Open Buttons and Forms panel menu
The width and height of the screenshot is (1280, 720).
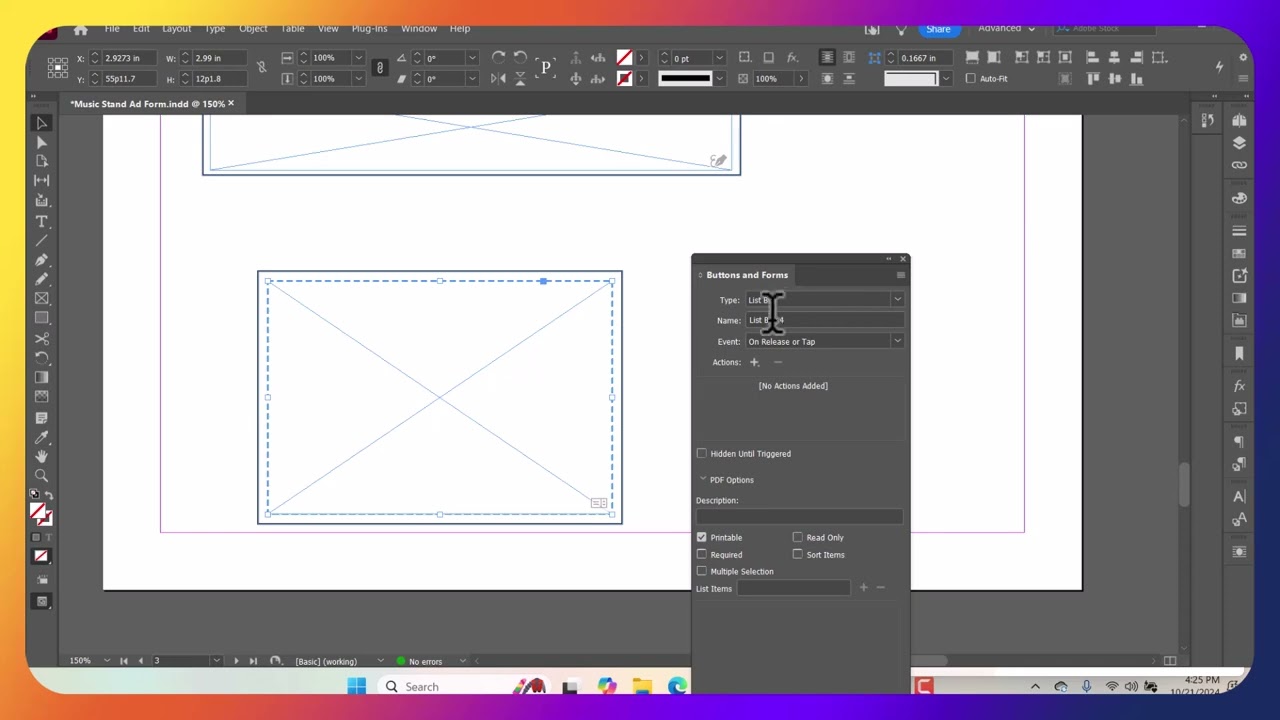point(901,275)
